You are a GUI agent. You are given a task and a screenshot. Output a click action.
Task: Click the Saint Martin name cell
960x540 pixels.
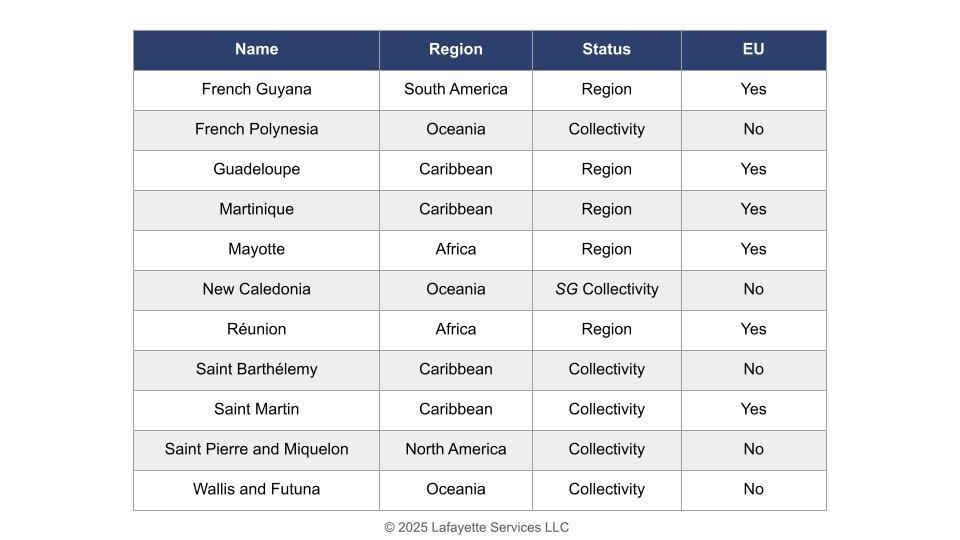[256, 409]
